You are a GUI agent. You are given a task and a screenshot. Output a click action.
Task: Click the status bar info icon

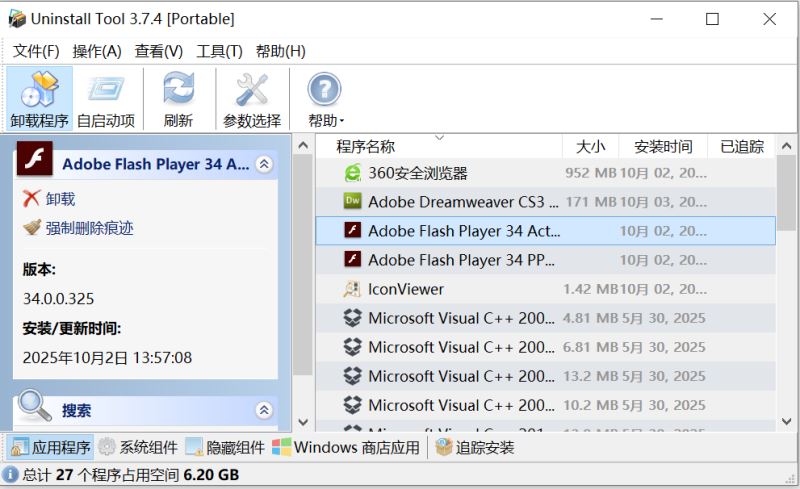point(10,475)
